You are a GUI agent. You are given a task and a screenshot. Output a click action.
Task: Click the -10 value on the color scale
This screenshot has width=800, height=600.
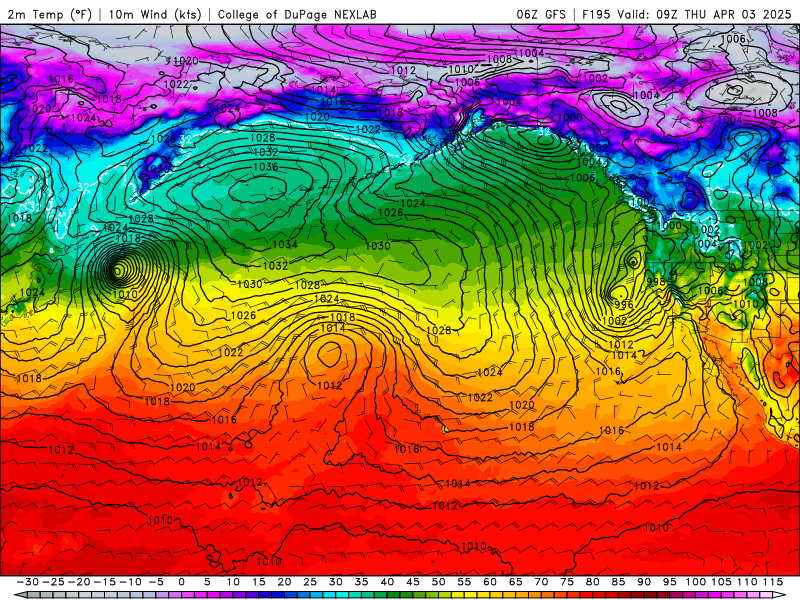130,582
